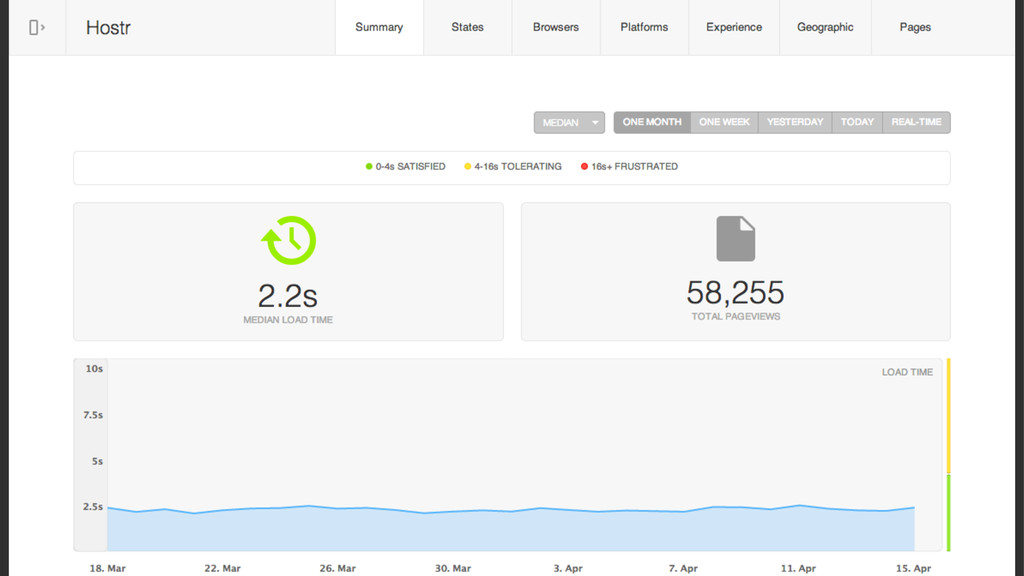The width and height of the screenshot is (1024, 576).
Task: Select the One Week range
Action: coord(724,122)
